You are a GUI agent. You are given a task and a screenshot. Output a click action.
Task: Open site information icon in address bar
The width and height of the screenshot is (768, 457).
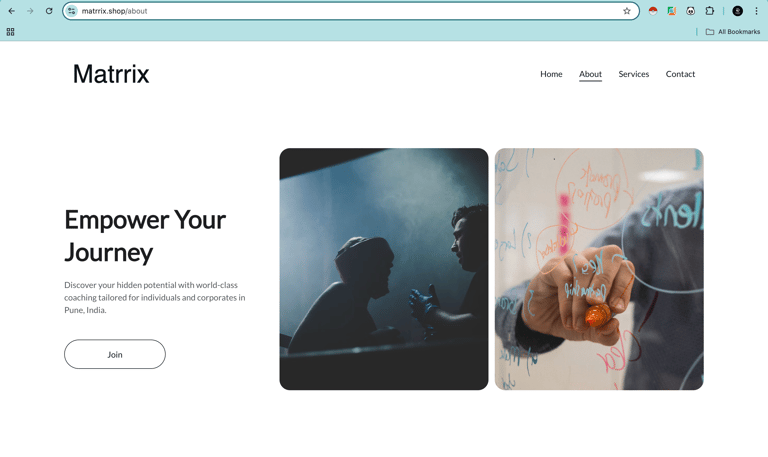(x=72, y=11)
